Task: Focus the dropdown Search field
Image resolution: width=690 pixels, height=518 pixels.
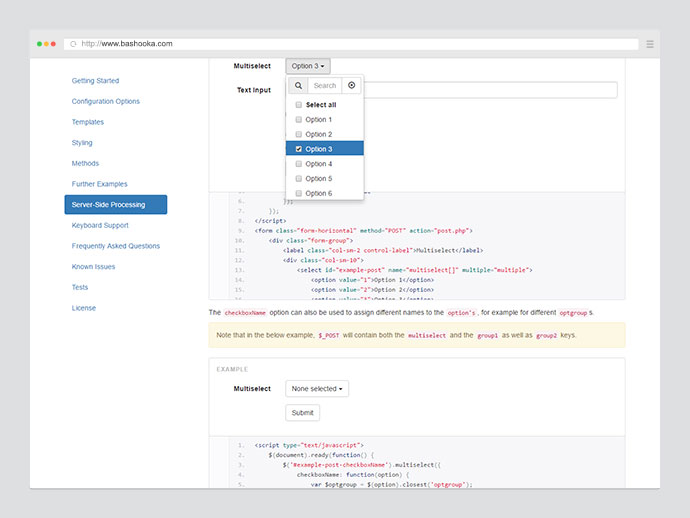Action: tap(325, 85)
